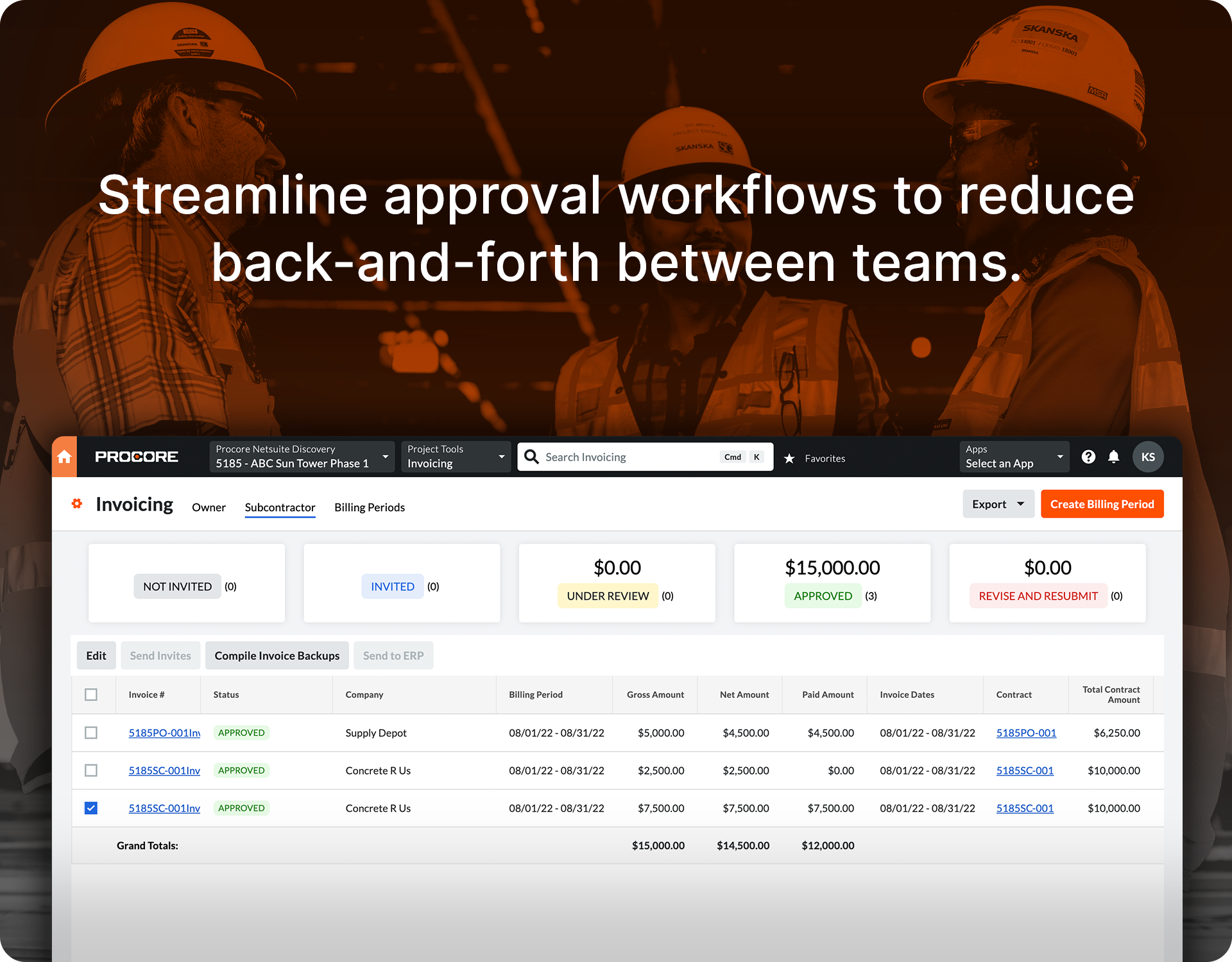Image resolution: width=1232 pixels, height=962 pixels.
Task: Toggle the select-all header checkbox
Action: 91,695
